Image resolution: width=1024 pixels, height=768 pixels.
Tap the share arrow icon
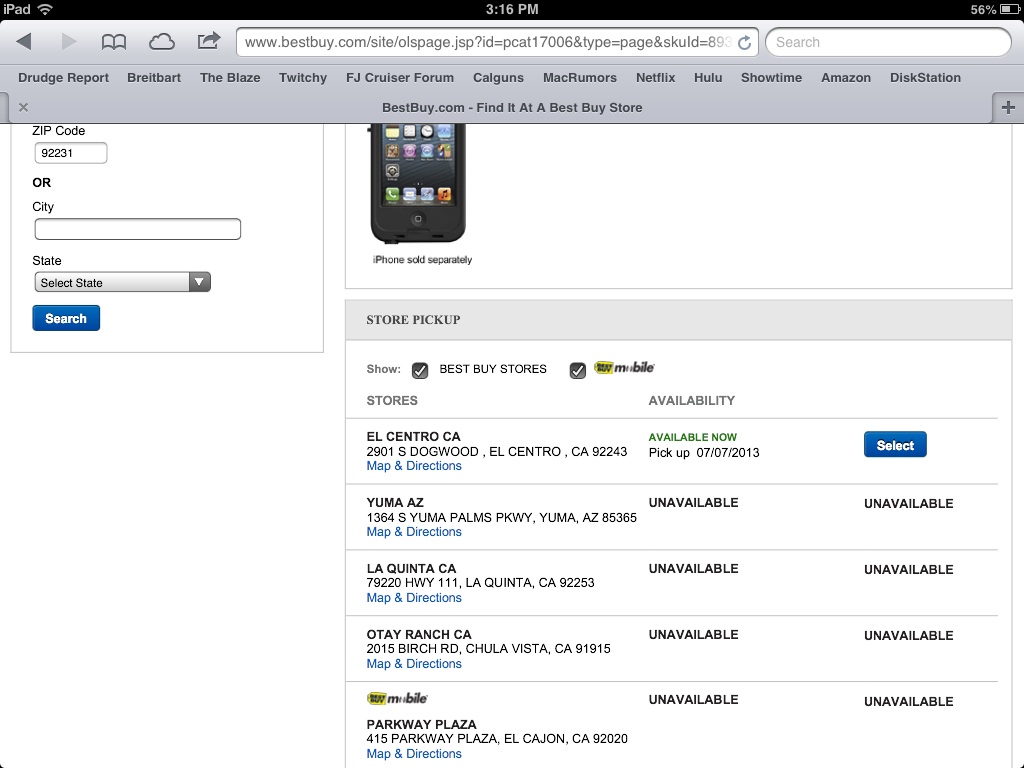click(x=208, y=41)
